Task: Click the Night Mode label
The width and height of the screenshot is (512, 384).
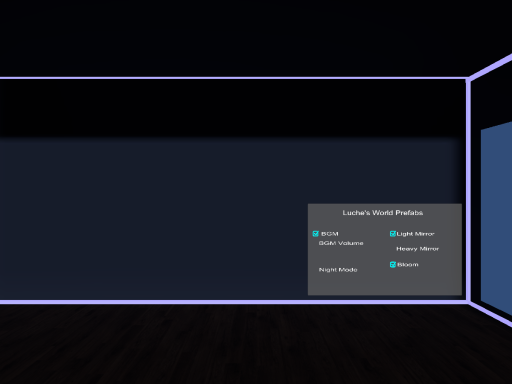Action: click(x=338, y=270)
